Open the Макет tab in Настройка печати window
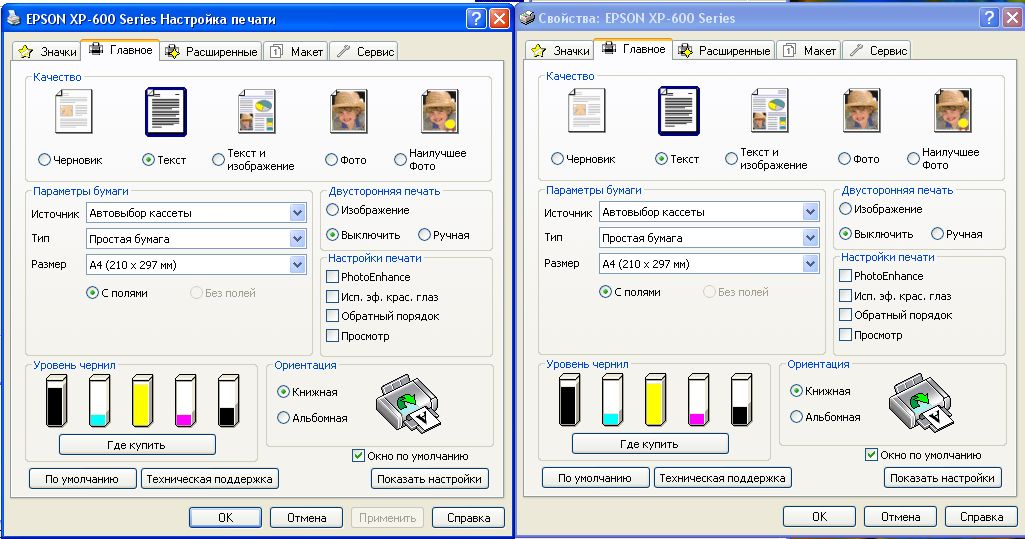 pos(296,52)
